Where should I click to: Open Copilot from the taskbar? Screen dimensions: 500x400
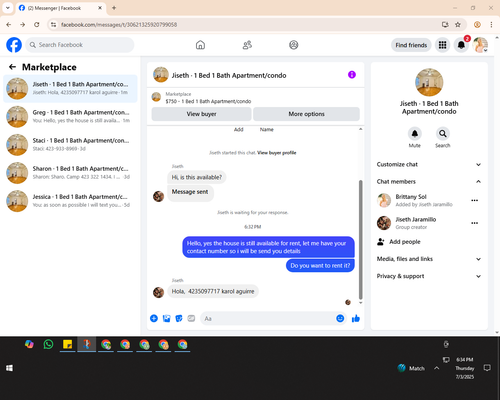click(x=29, y=344)
